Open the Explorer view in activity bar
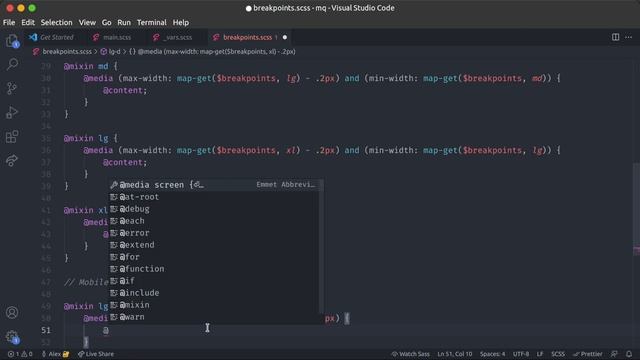Image resolution: width=640 pixels, height=360 pixels. (12, 41)
